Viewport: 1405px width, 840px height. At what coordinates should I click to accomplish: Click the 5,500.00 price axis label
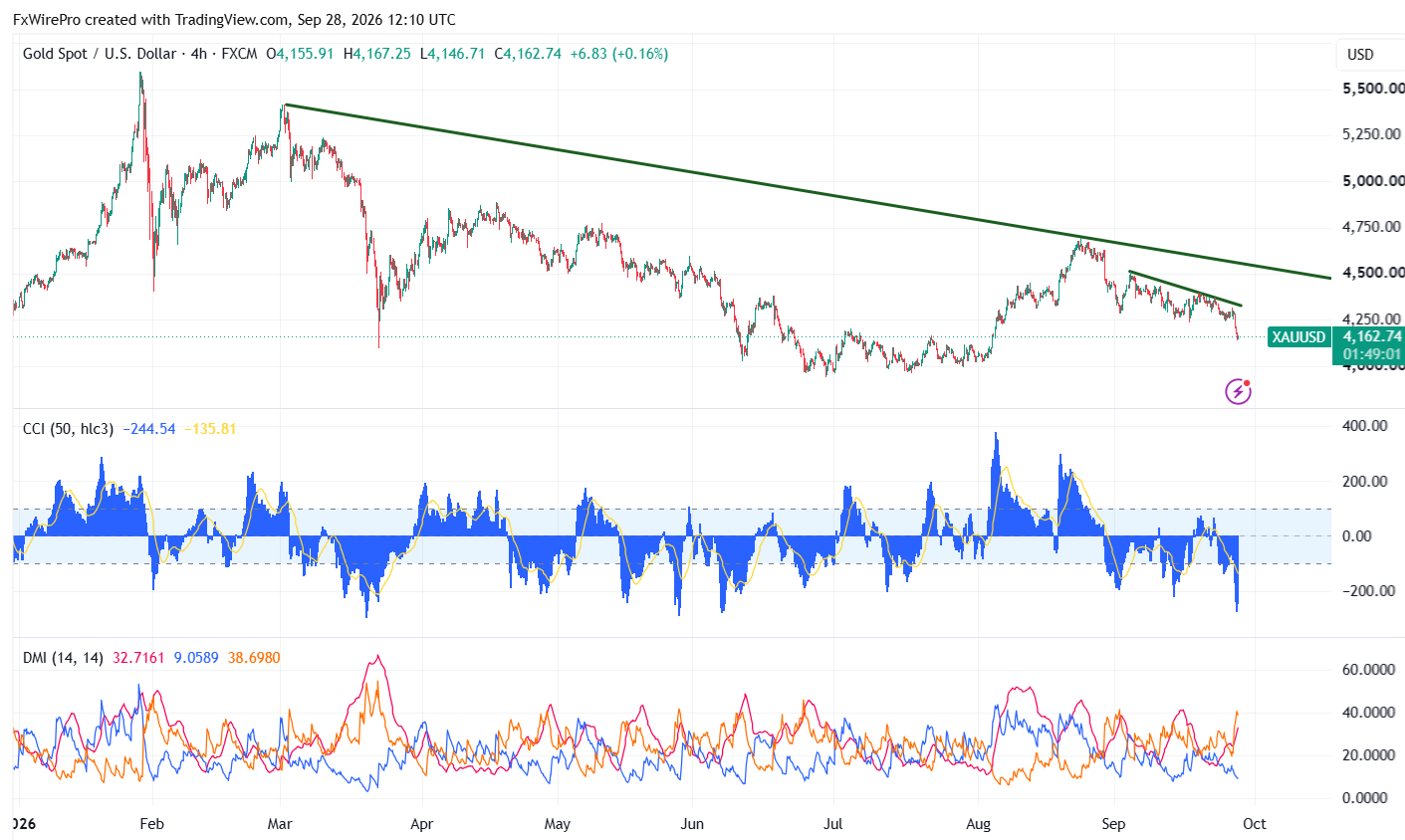tap(1373, 89)
